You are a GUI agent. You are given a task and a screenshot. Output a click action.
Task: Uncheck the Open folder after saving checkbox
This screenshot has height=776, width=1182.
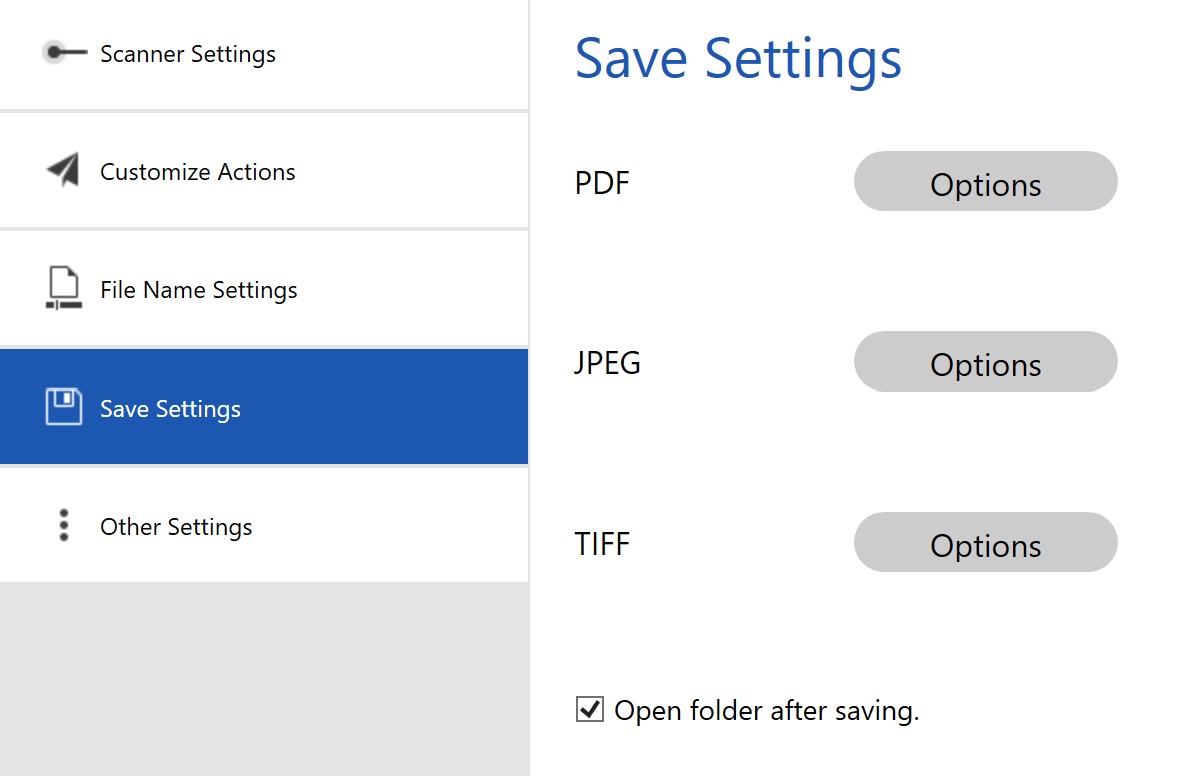click(590, 710)
